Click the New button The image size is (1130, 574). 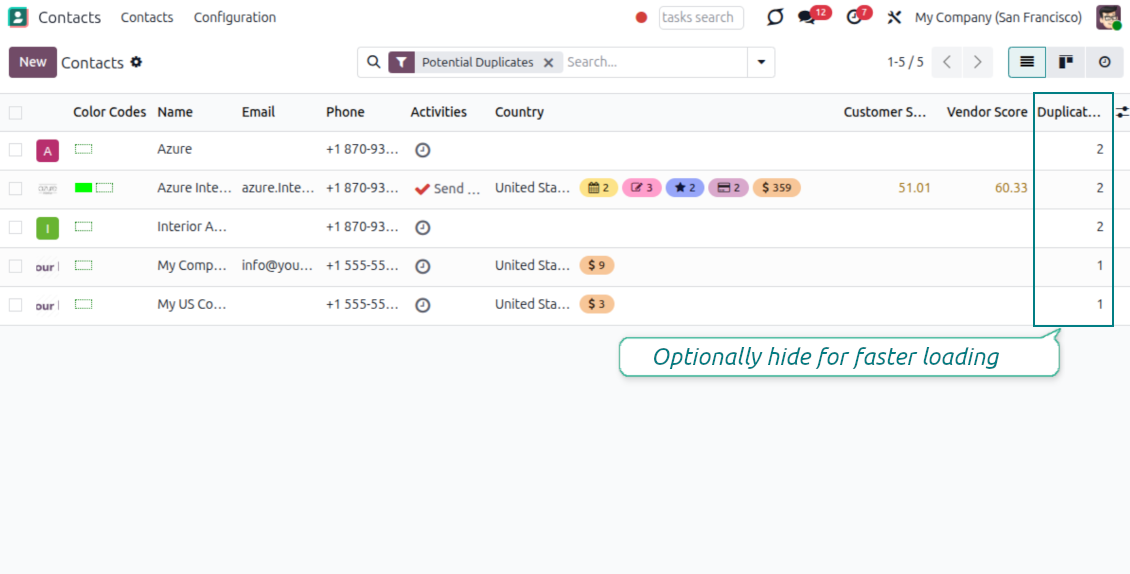(33, 62)
